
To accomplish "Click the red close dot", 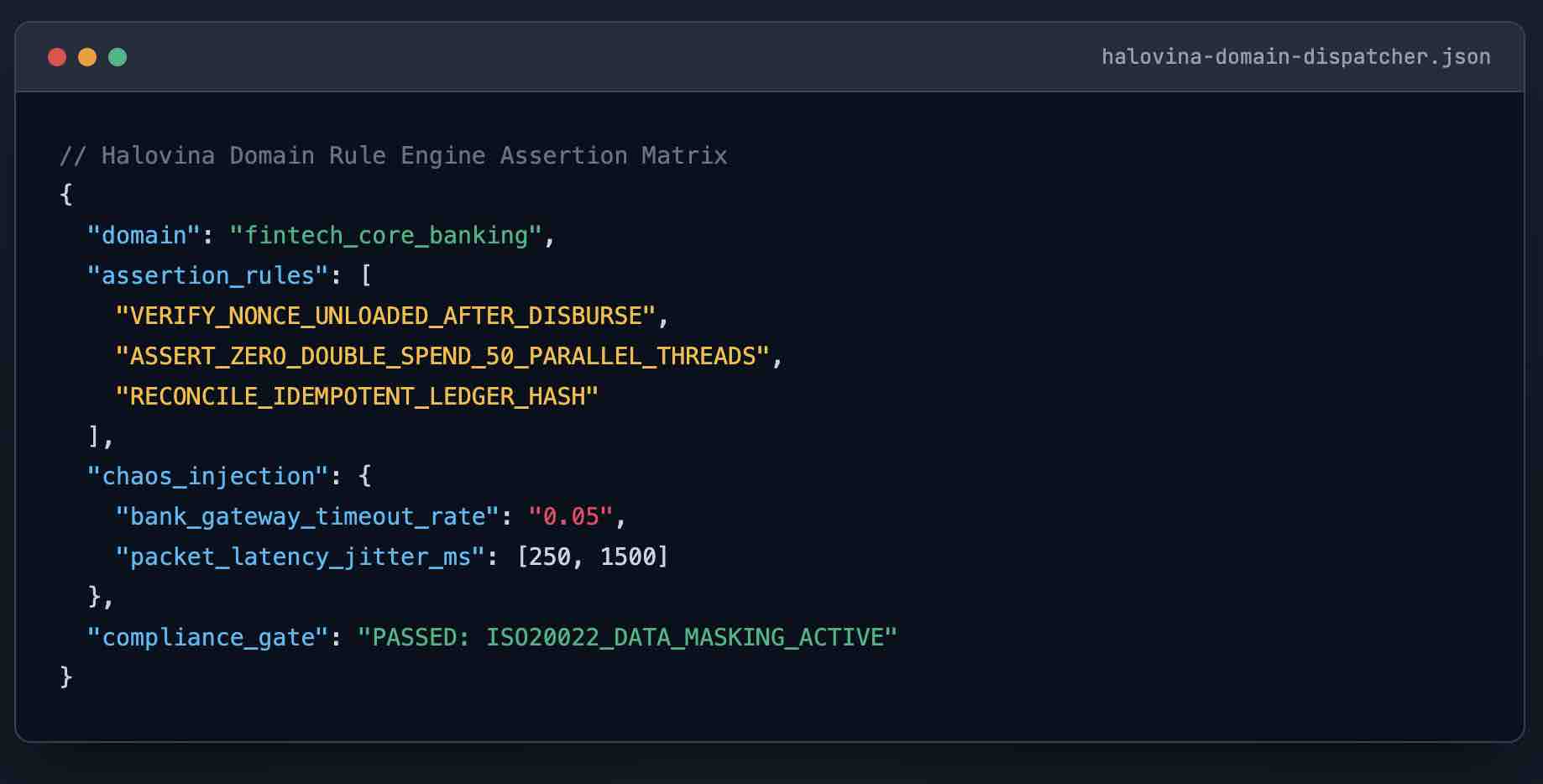I will 57,57.
